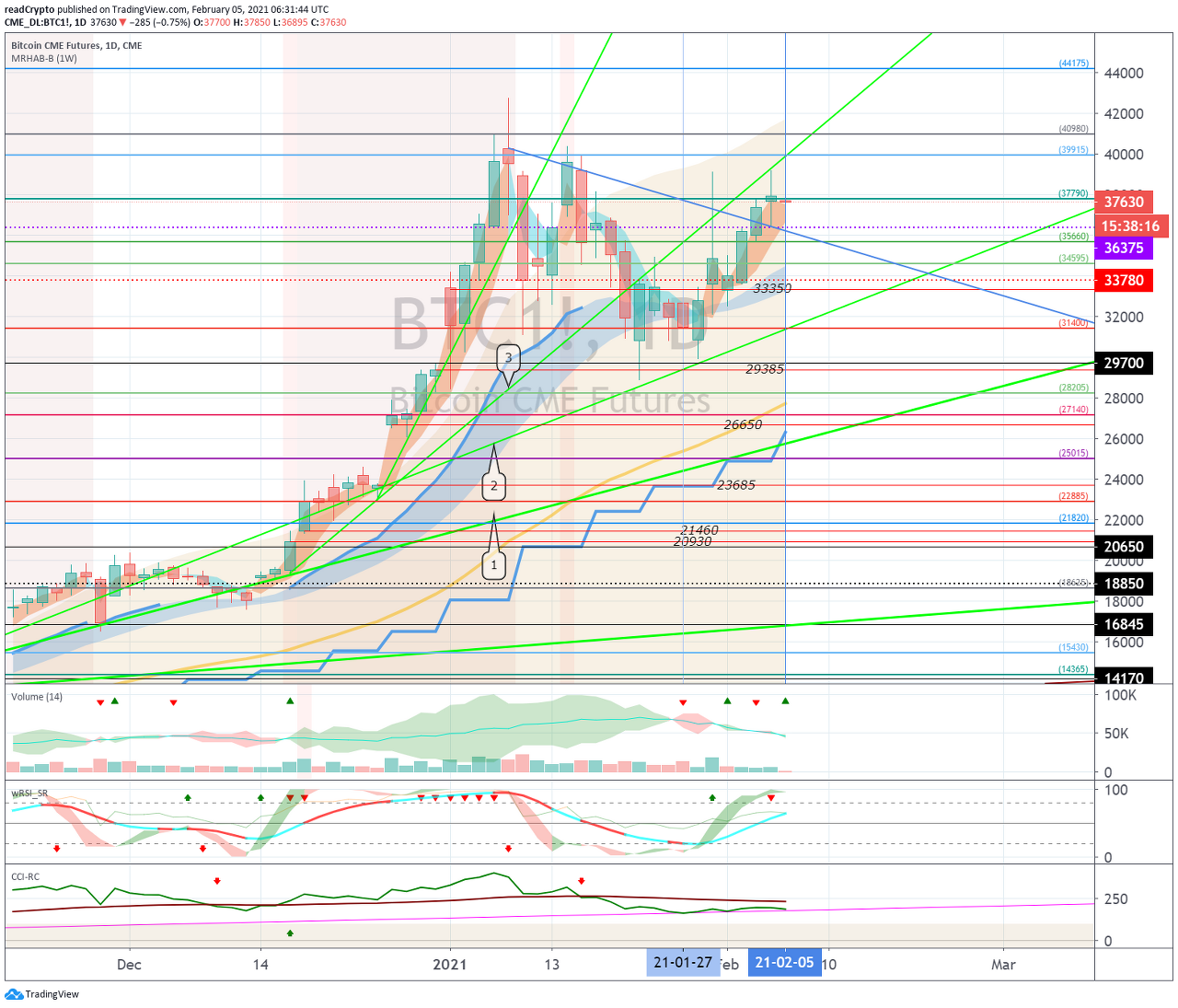Click the (25015) level label

pyautogui.click(x=1074, y=453)
